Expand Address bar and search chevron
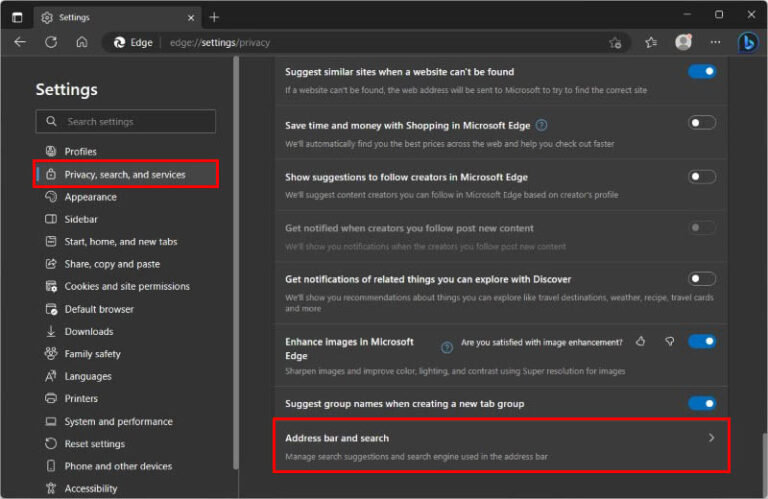This screenshot has width=768, height=499. coord(711,438)
